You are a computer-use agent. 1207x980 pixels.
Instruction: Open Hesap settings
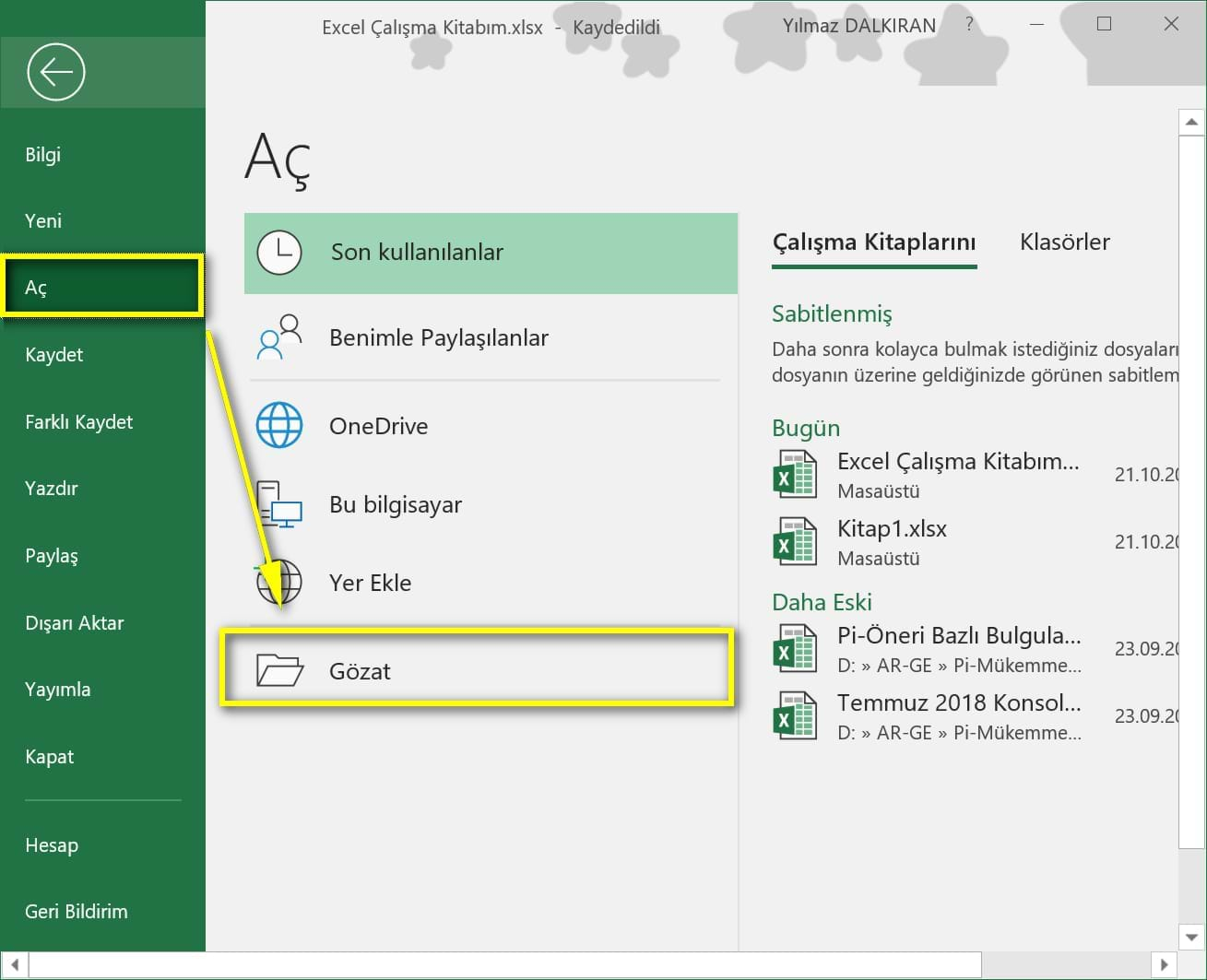(x=102, y=845)
